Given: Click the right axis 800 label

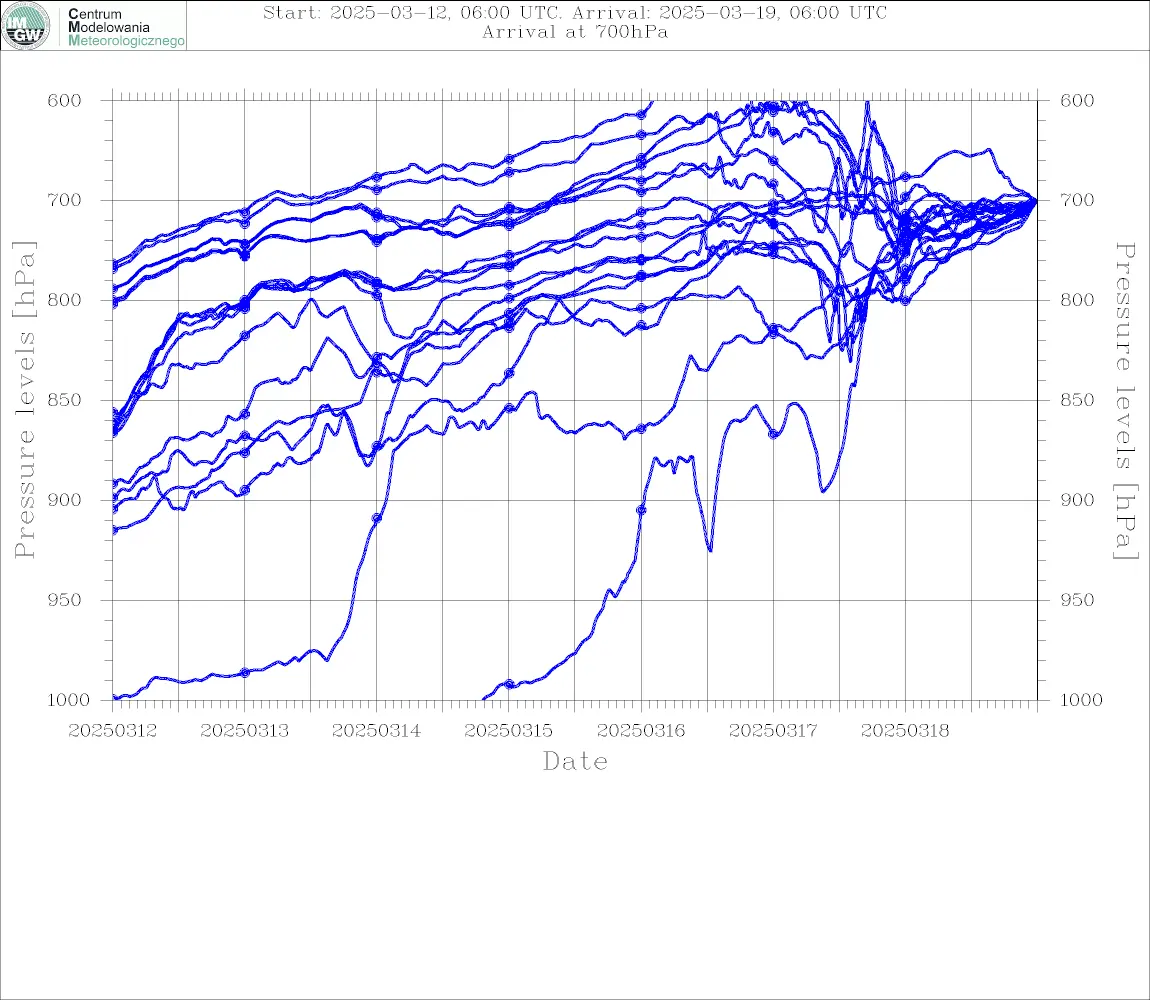Looking at the screenshot, I should click(1077, 300).
